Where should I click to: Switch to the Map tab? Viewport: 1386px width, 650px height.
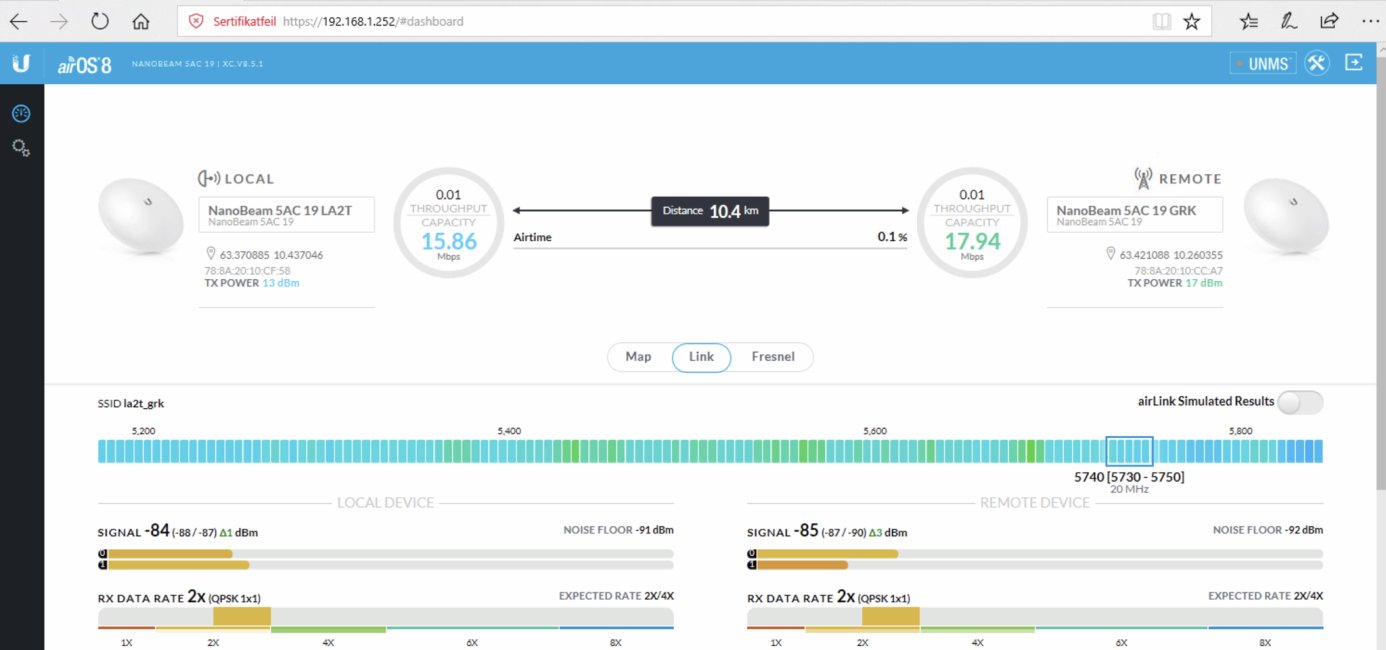(x=638, y=357)
